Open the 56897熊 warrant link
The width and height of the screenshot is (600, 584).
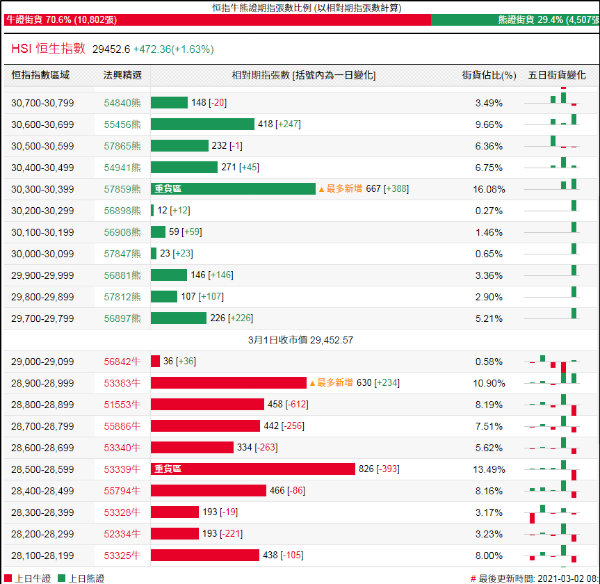[x=122, y=318]
